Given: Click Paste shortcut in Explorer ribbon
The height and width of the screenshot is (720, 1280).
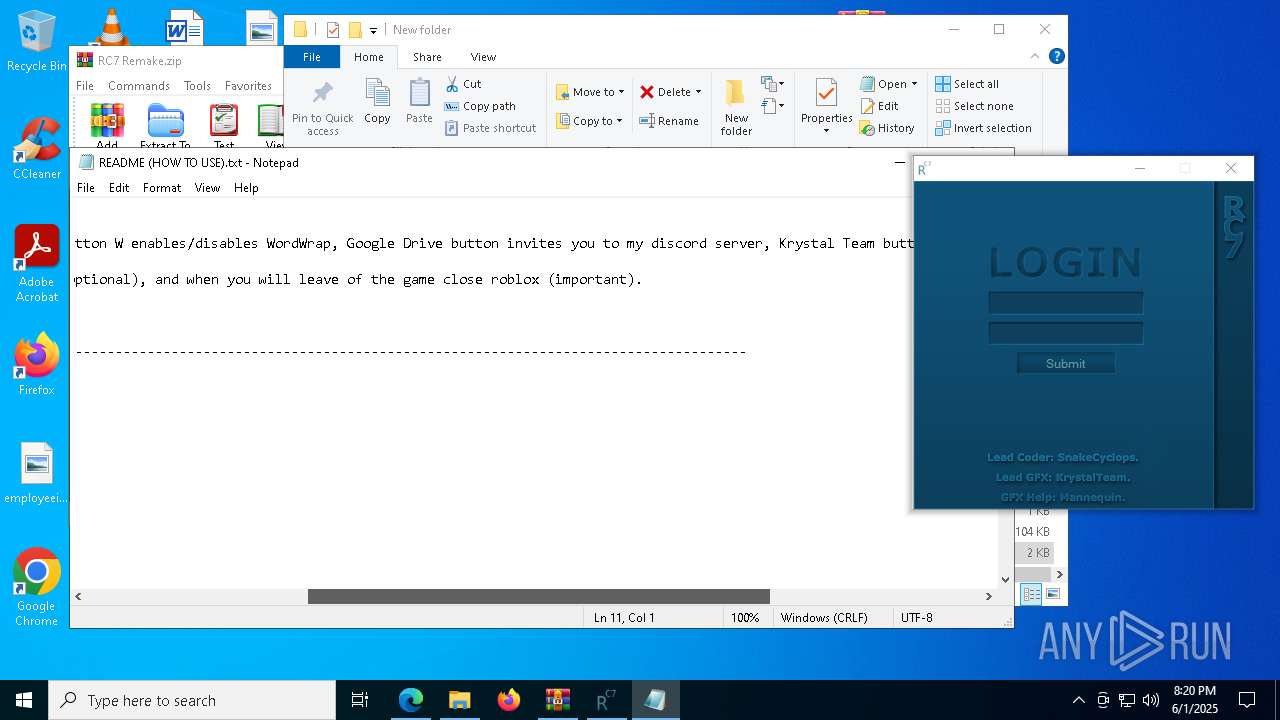Looking at the screenshot, I should [490, 128].
